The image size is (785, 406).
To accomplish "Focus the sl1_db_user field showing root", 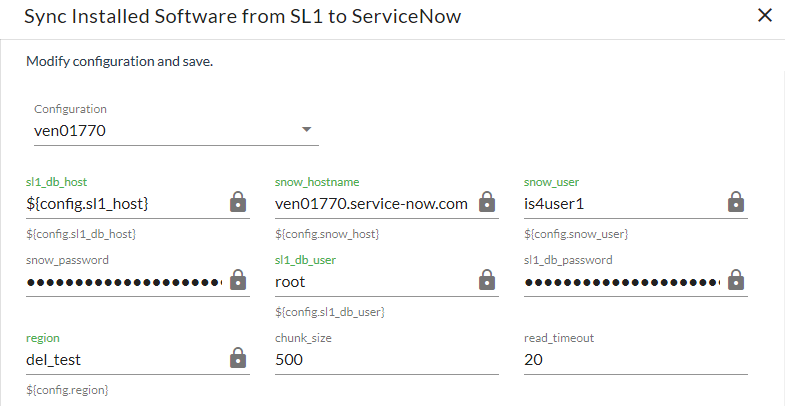I will click(x=372, y=282).
